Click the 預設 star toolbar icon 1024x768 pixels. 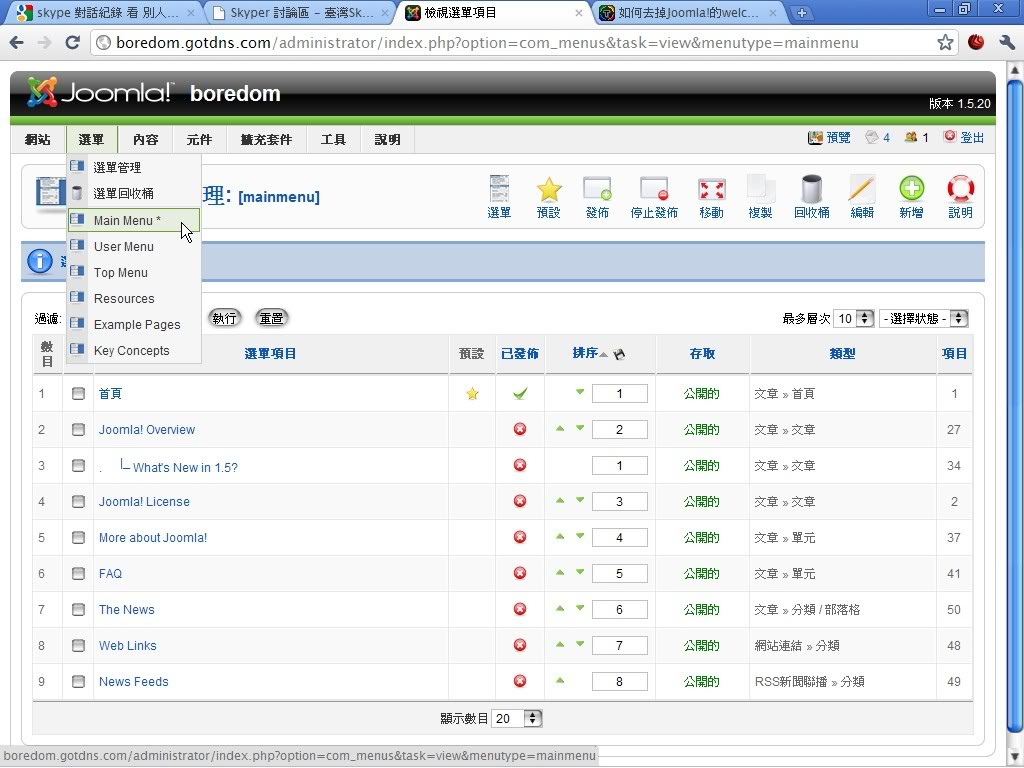tap(549, 197)
